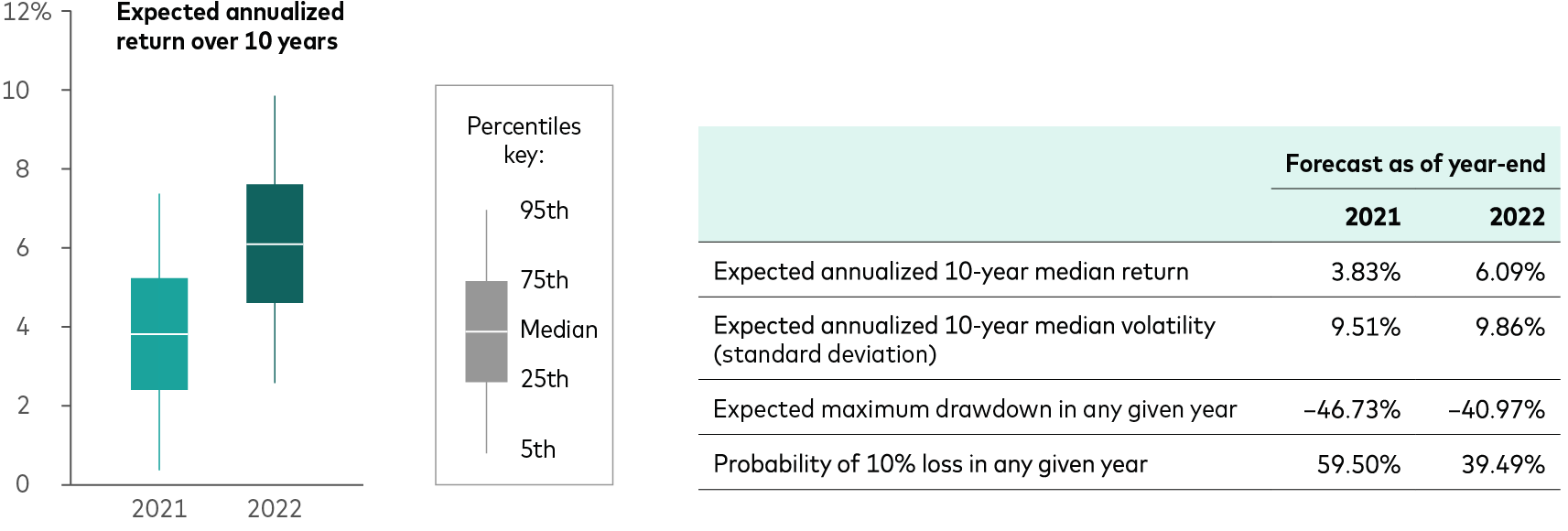
Task: Select the 9.86% median volatility value
Action: pyautogui.click(x=1510, y=327)
